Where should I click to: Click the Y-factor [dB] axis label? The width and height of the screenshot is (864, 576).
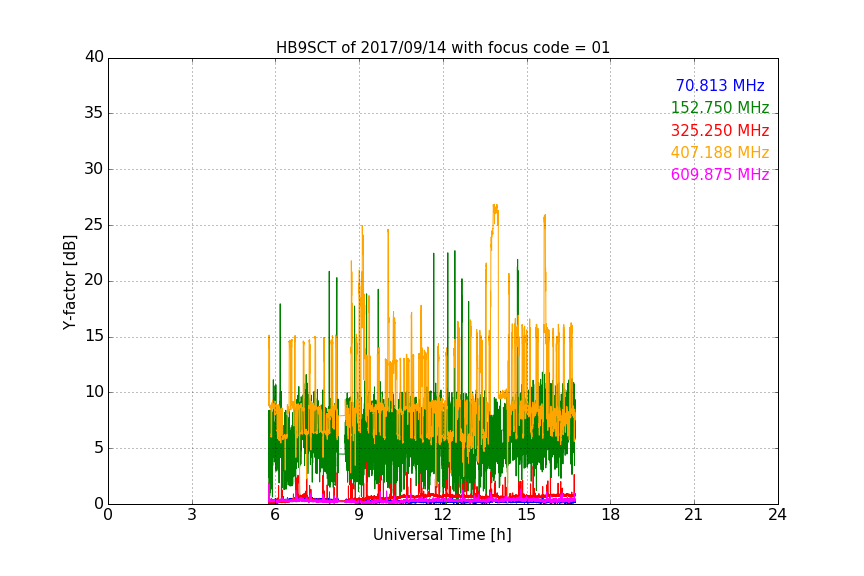pos(69,282)
